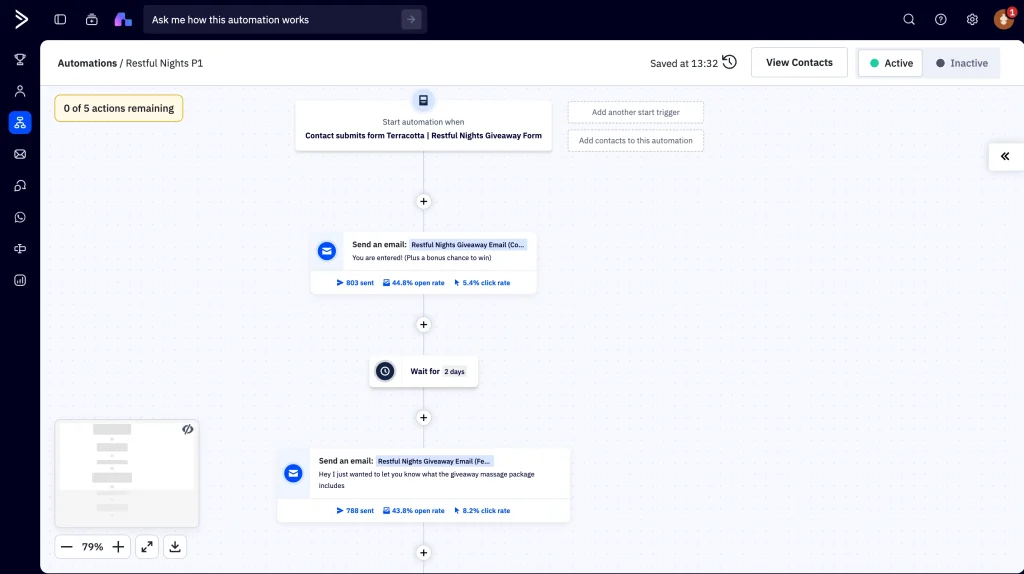Hide the minimap with eye-slash icon
1024x574 pixels.
click(x=187, y=429)
